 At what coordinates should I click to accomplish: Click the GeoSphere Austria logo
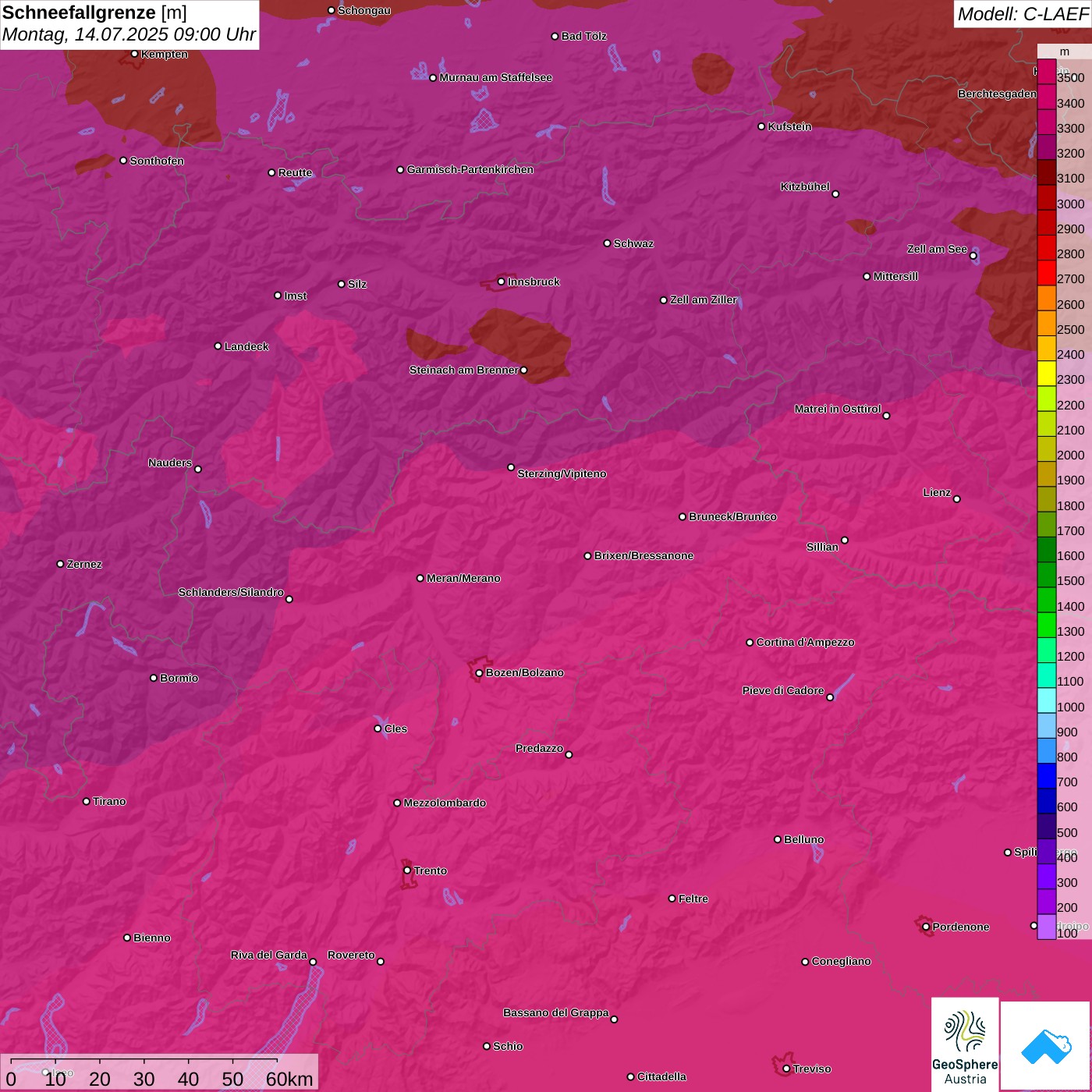tap(965, 1044)
